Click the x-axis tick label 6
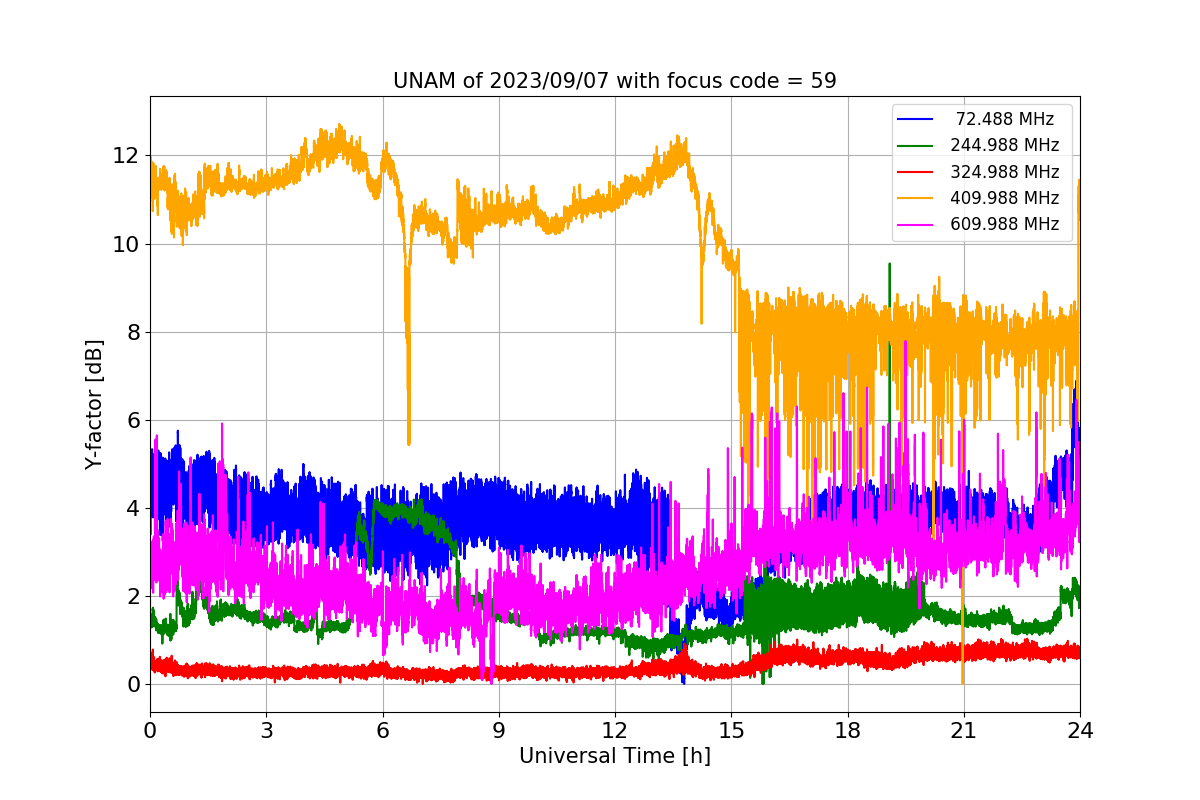The image size is (1200, 800). click(x=382, y=731)
